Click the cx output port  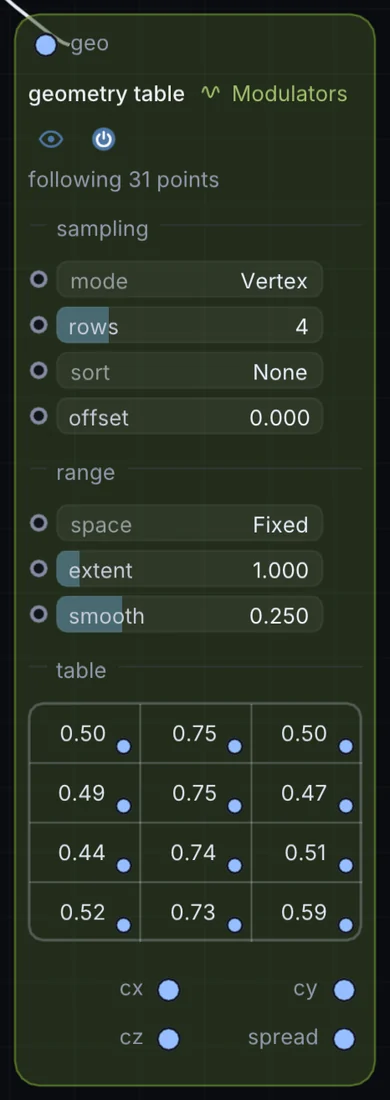[168, 991]
